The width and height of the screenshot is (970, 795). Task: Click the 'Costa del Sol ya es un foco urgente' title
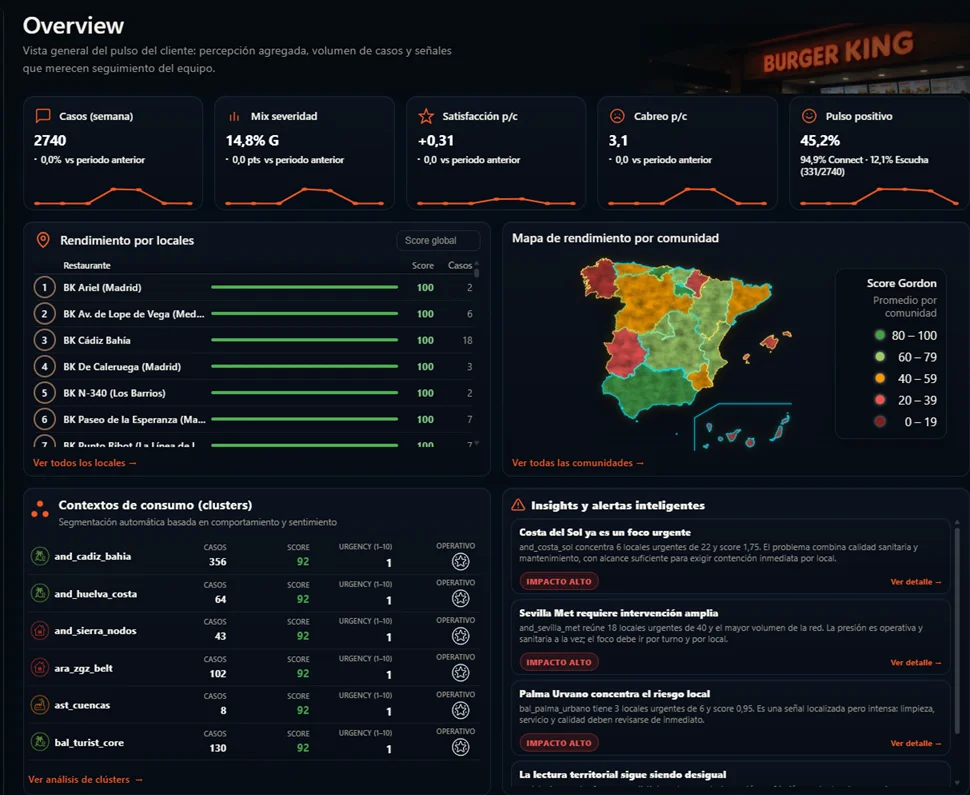[605, 532]
